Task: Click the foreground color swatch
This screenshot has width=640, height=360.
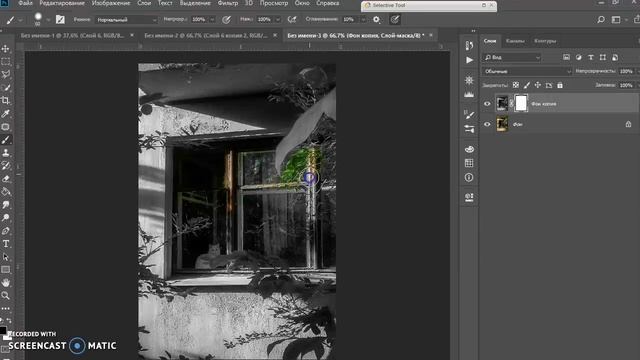Action: [2, 330]
